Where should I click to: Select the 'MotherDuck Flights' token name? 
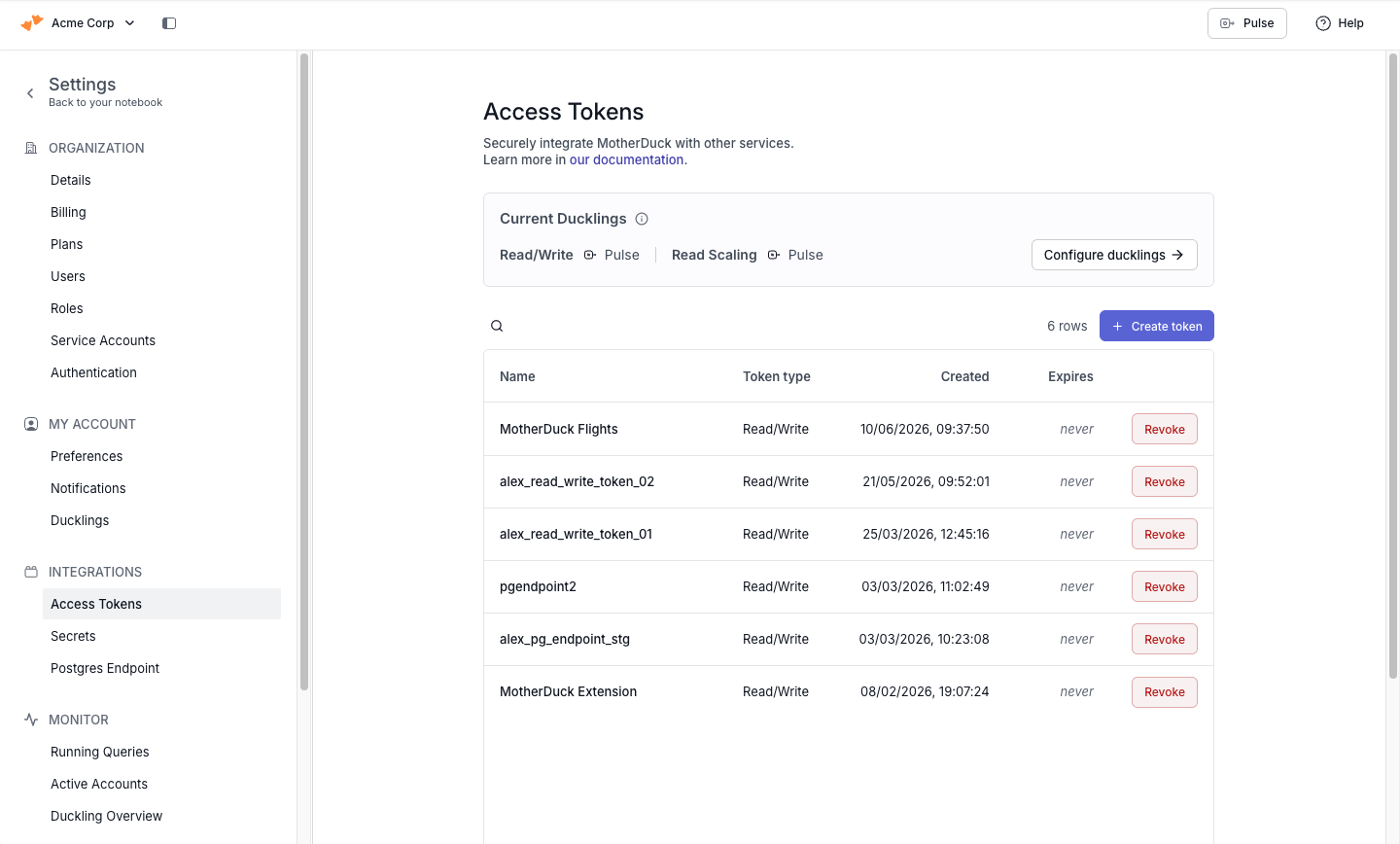click(x=558, y=429)
